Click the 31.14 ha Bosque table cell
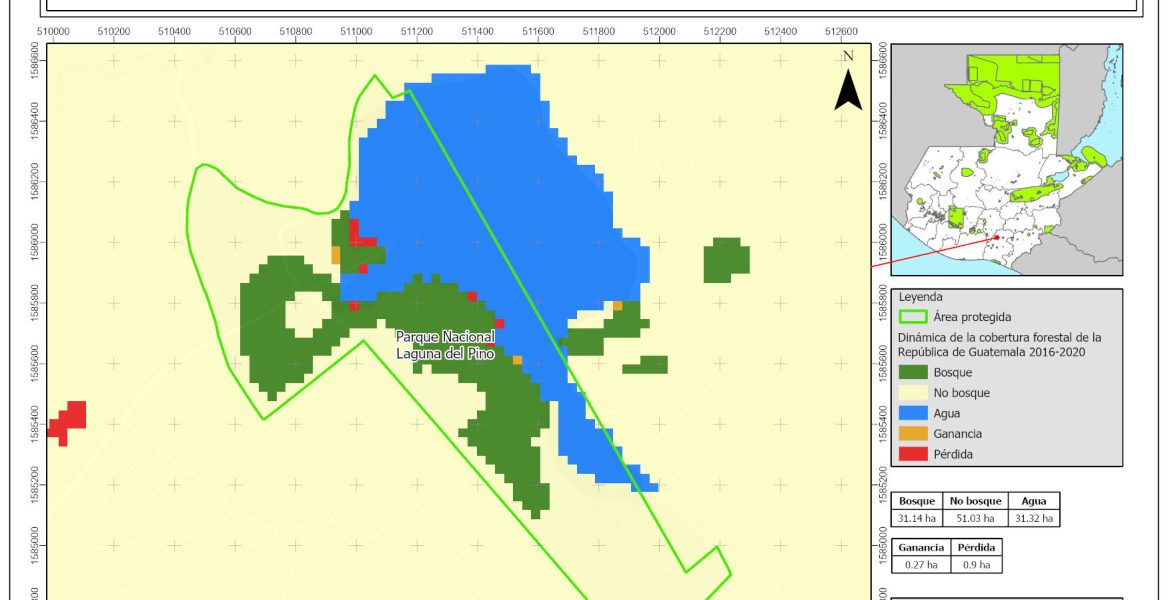The height and width of the screenshot is (600, 1170). click(x=917, y=519)
